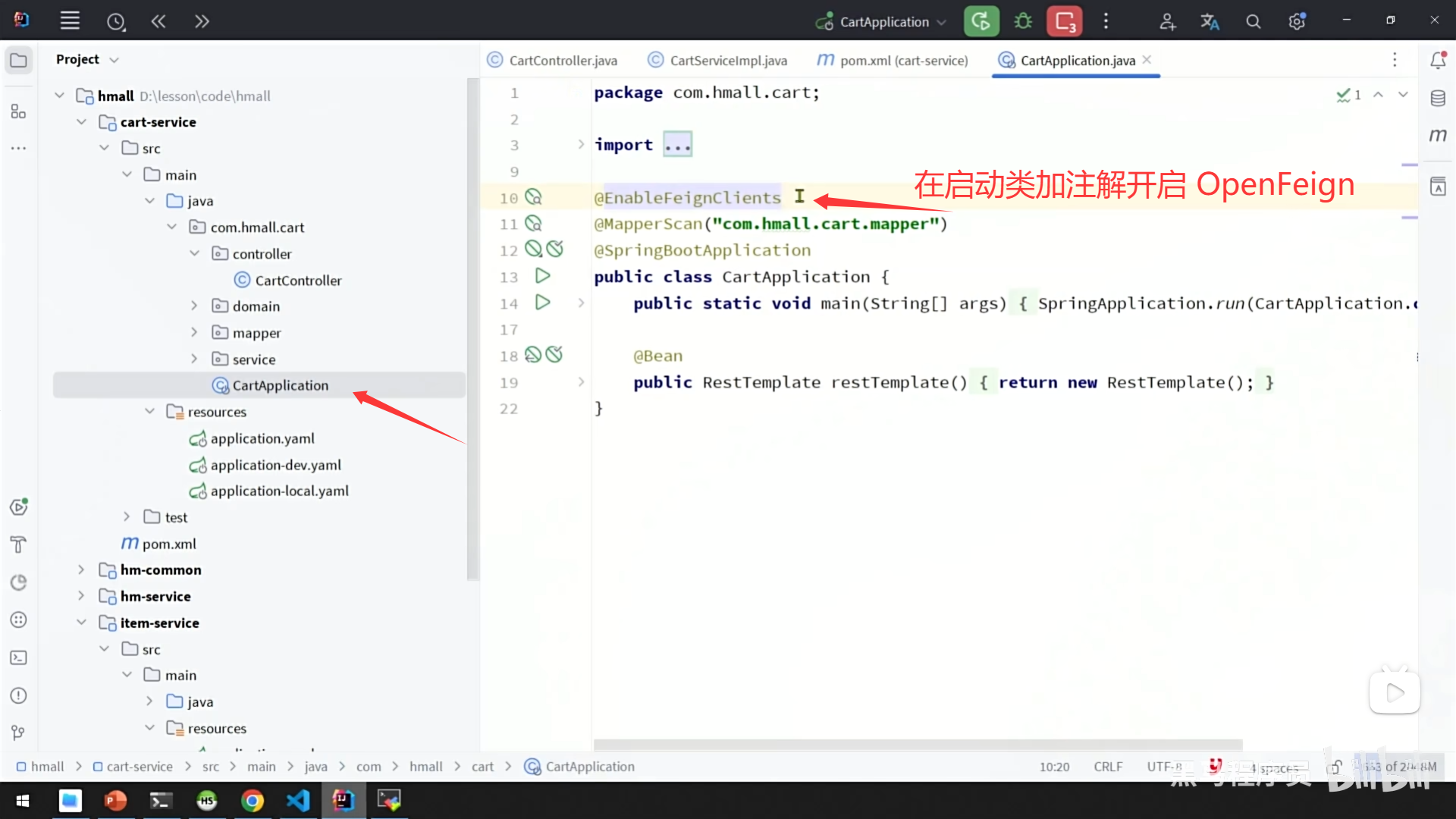The image size is (1456, 819).
Task: Toggle the Project tool window folder icon
Action: coord(18,60)
